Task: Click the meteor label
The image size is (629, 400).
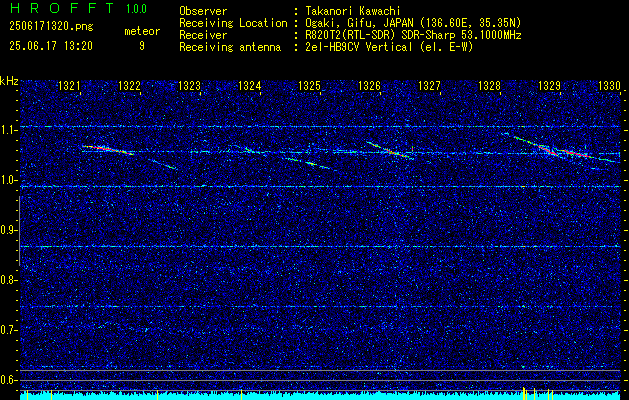Action: click(142, 31)
